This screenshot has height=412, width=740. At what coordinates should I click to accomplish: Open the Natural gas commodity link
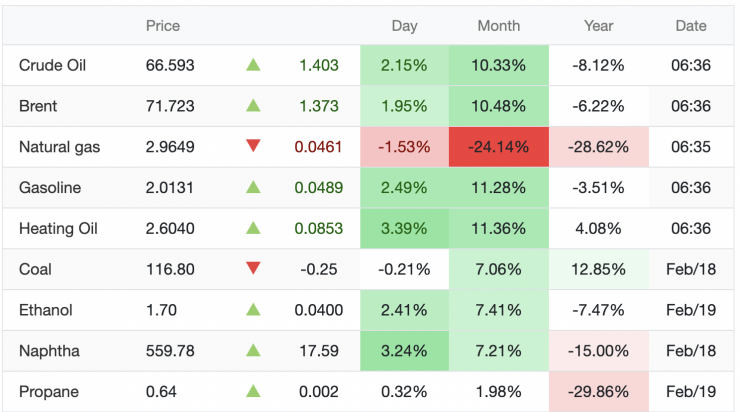coord(59,147)
